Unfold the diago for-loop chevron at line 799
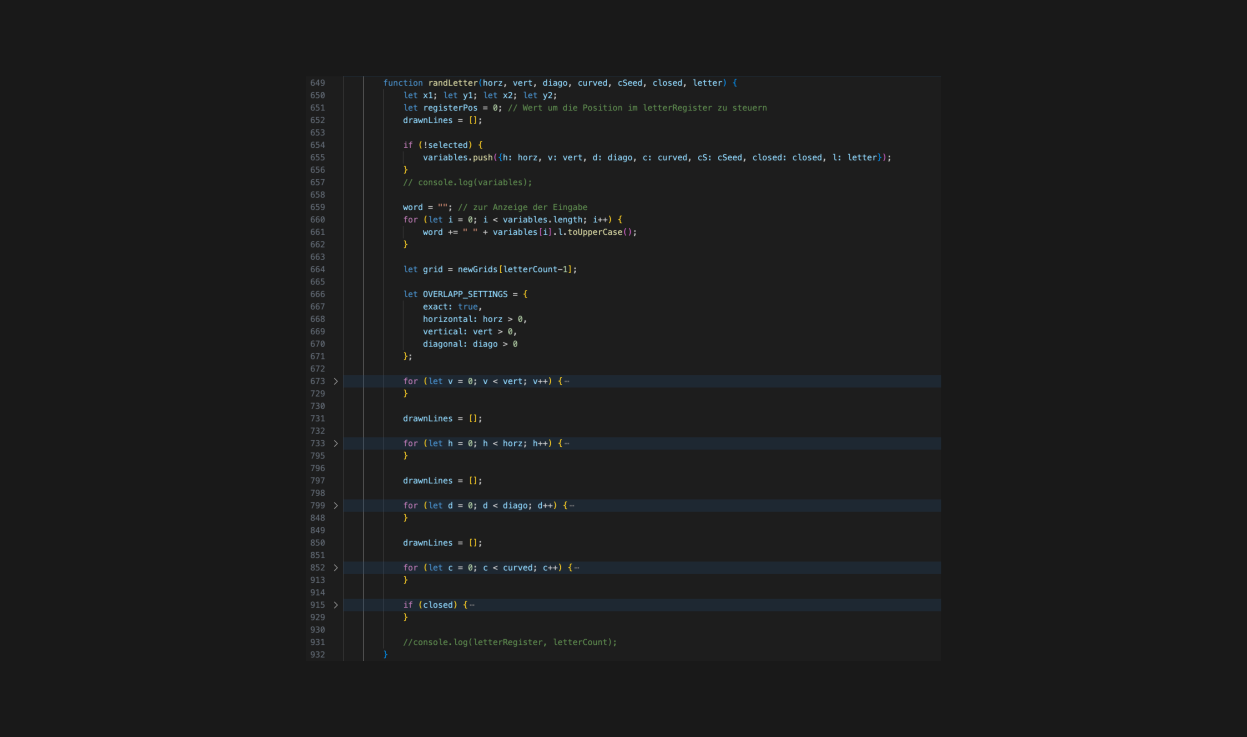The width and height of the screenshot is (1247, 737). pos(336,506)
